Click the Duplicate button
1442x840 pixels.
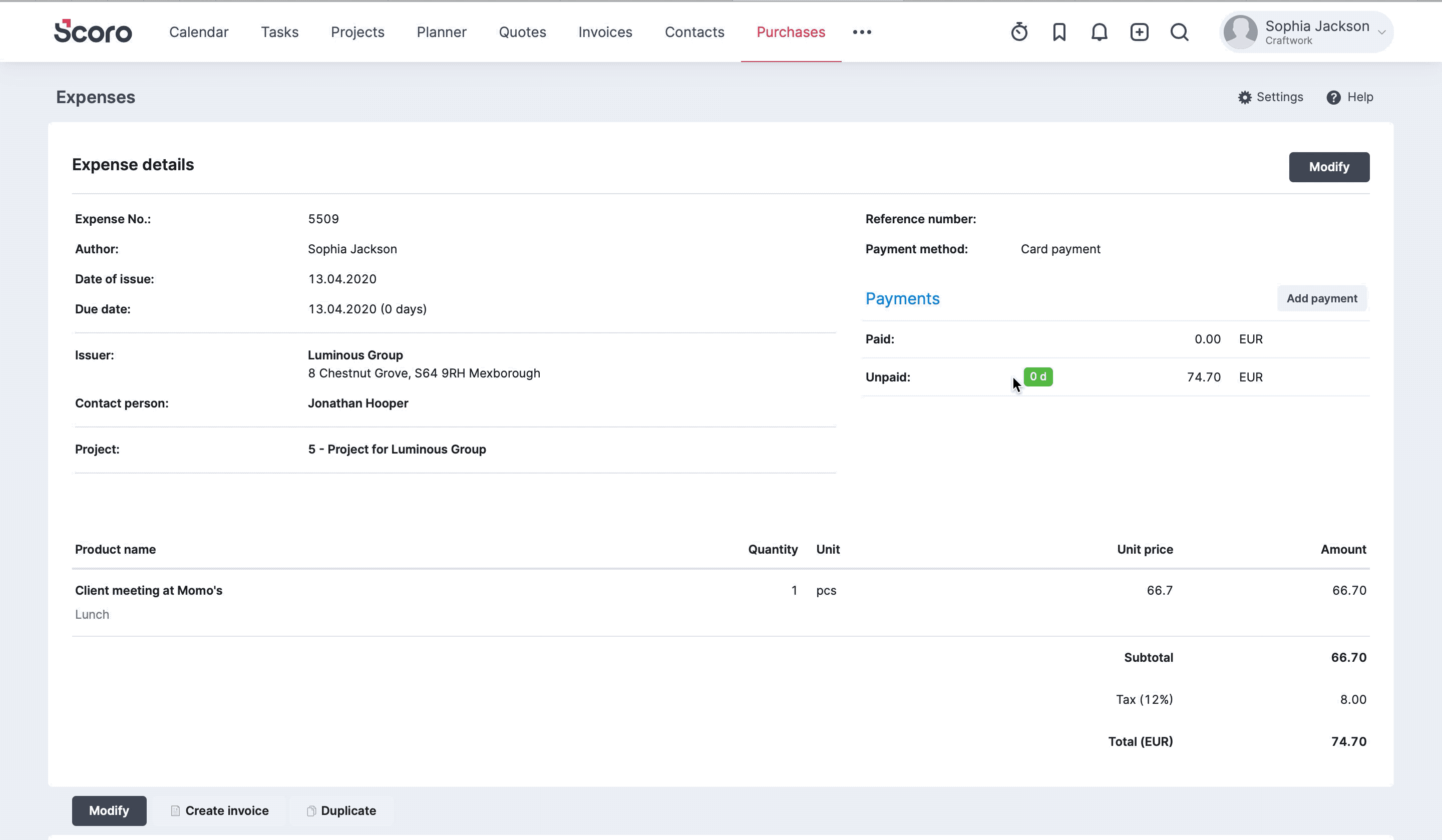341,811
